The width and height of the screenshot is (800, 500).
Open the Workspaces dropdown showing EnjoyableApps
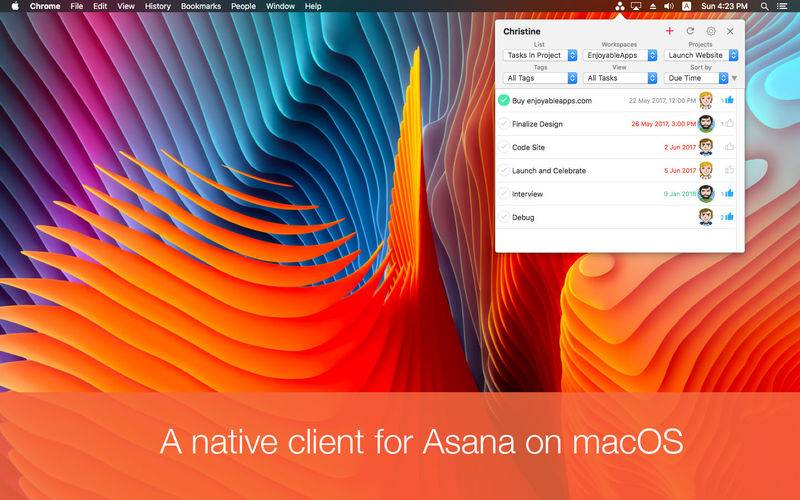pos(620,55)
